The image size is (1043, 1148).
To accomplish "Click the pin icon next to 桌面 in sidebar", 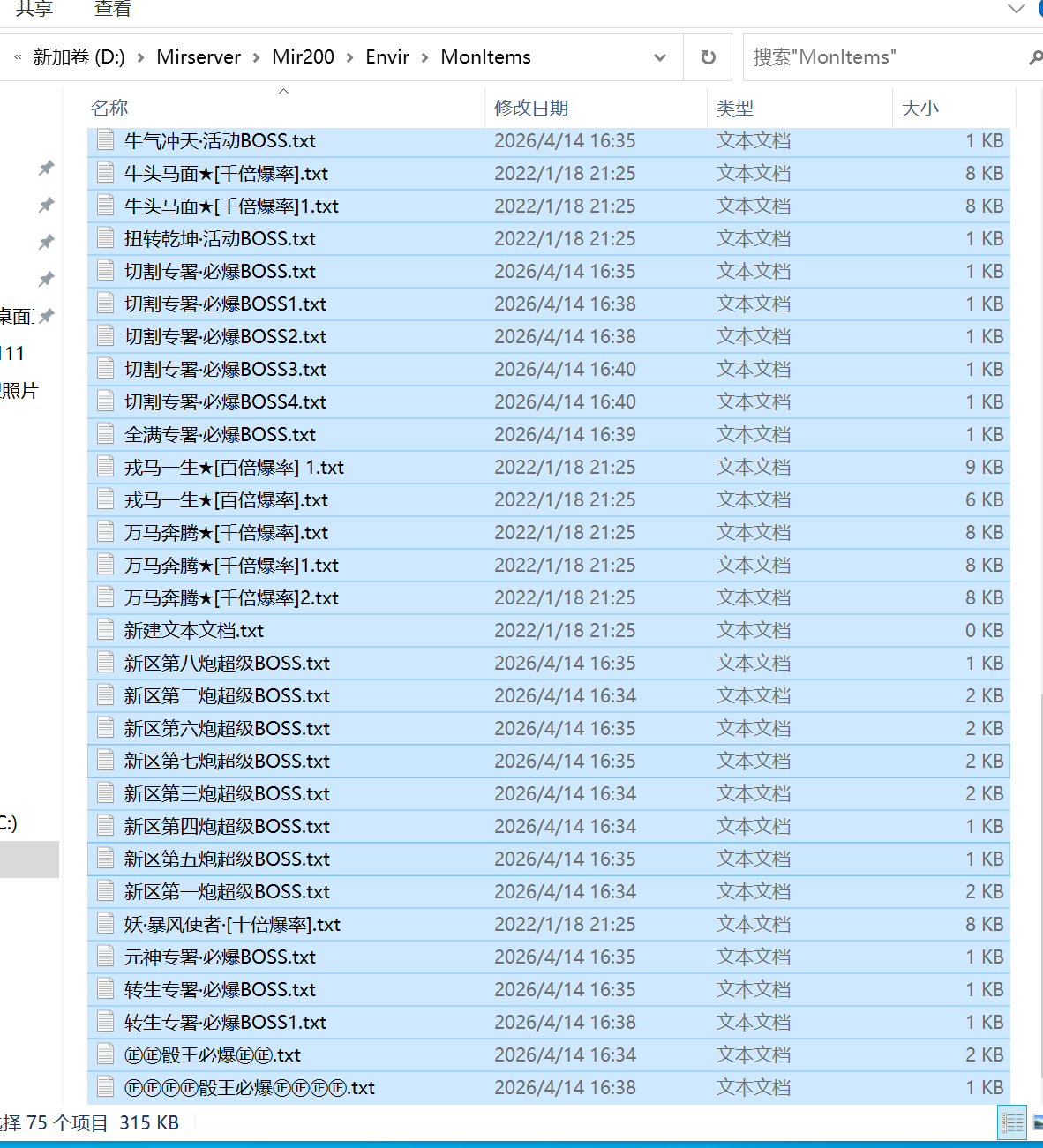I will click(x=47, y=315).
